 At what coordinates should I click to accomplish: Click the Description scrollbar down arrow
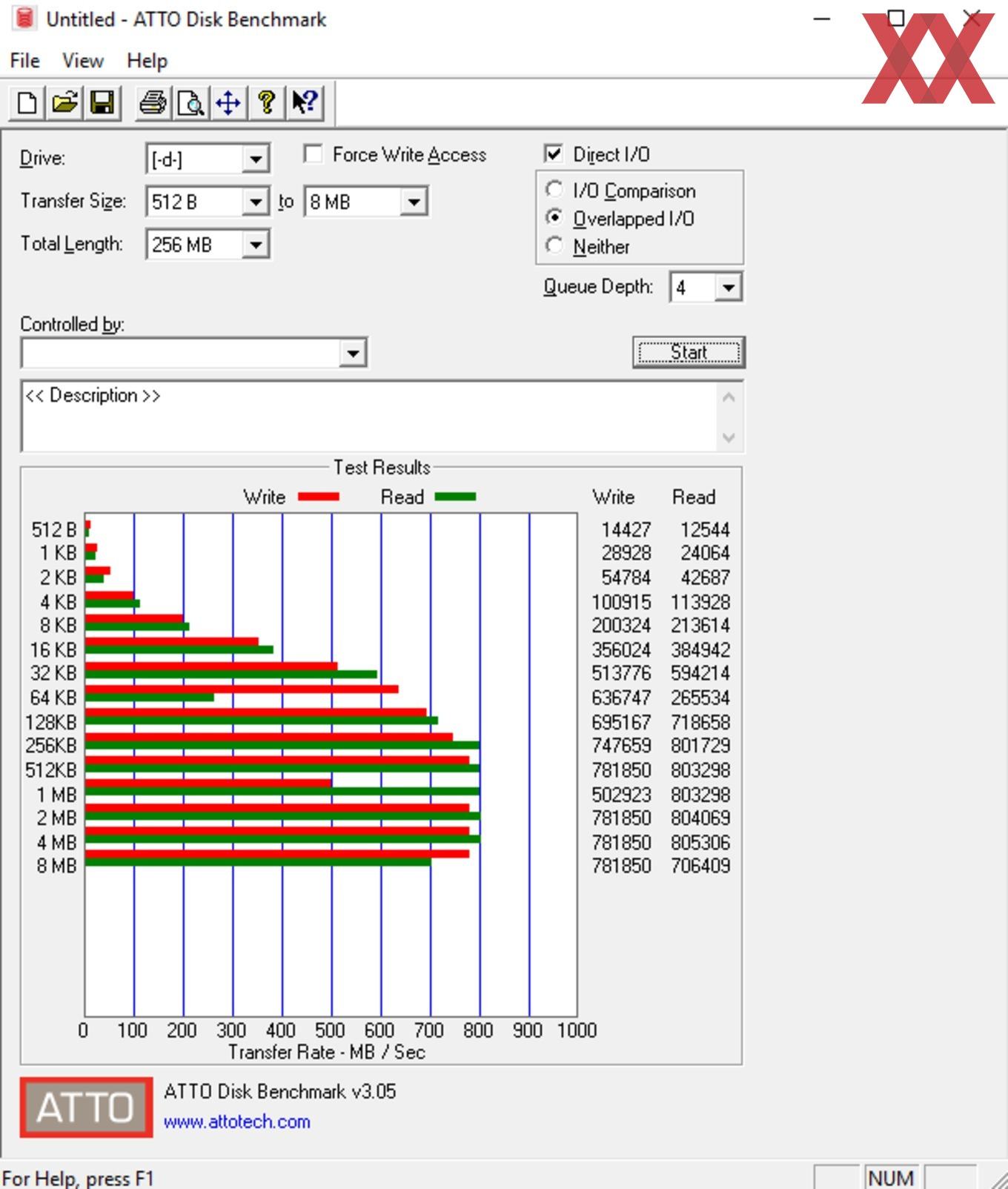pos(729,437)
